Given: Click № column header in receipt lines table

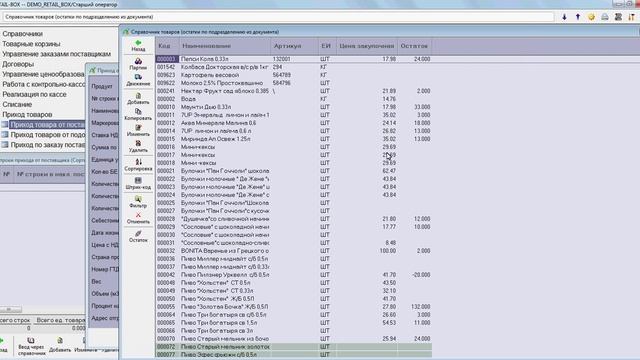Looking at the screenshot, I should (7, 174).
